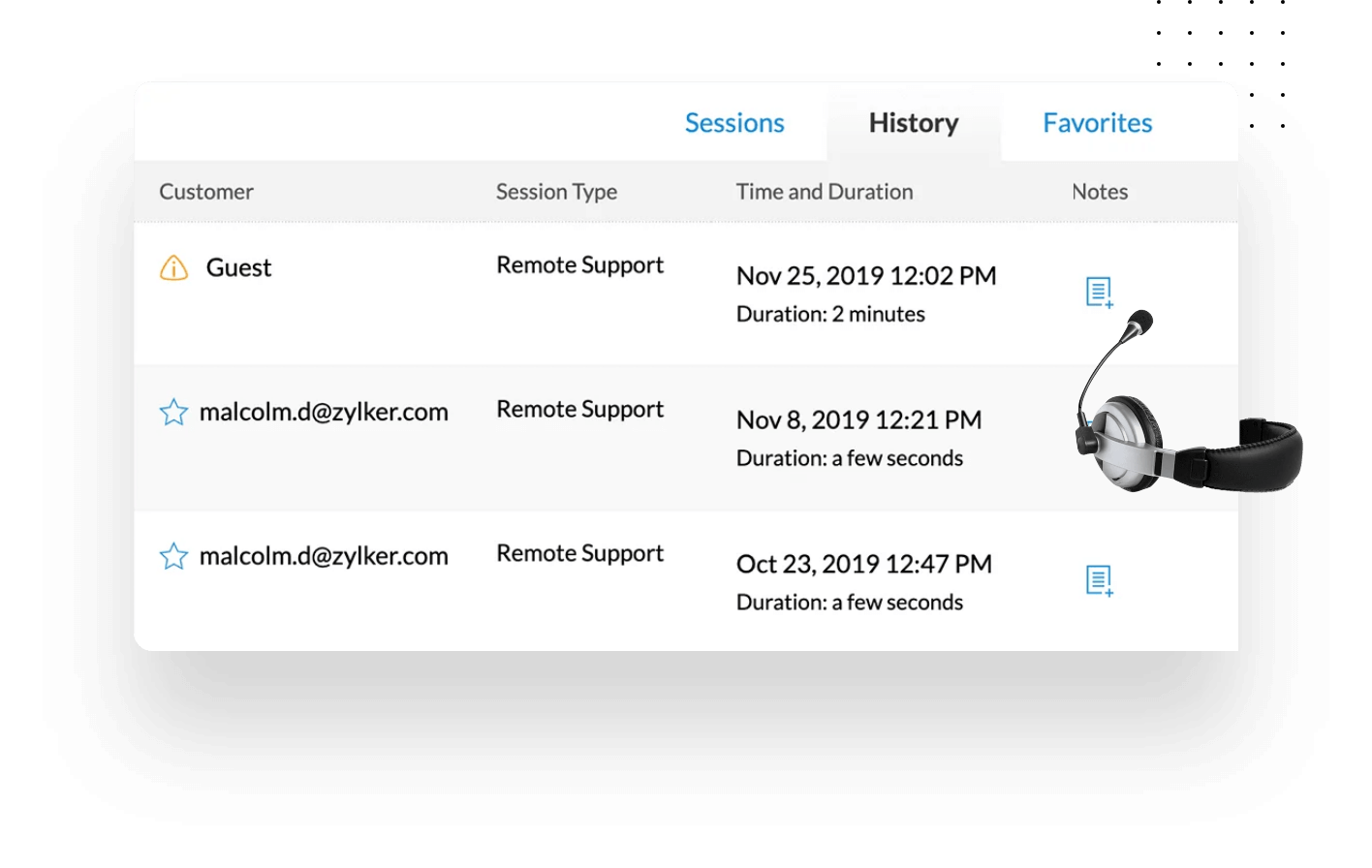
Task: Favorite malcolm.d@zylker.com from Nov 8 session
Action: (x=173, y=412)
